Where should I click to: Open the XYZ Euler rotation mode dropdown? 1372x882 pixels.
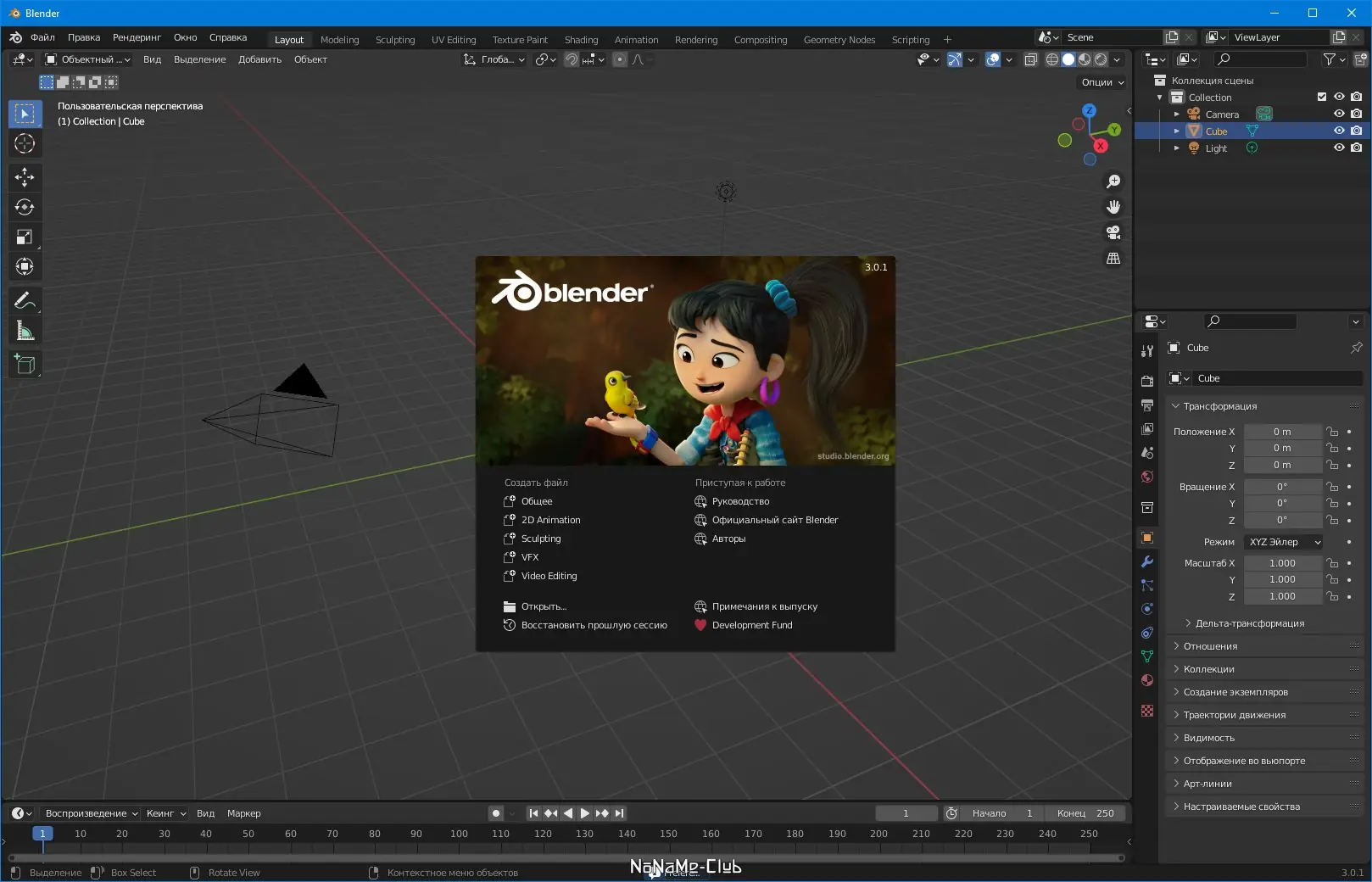1284,542
